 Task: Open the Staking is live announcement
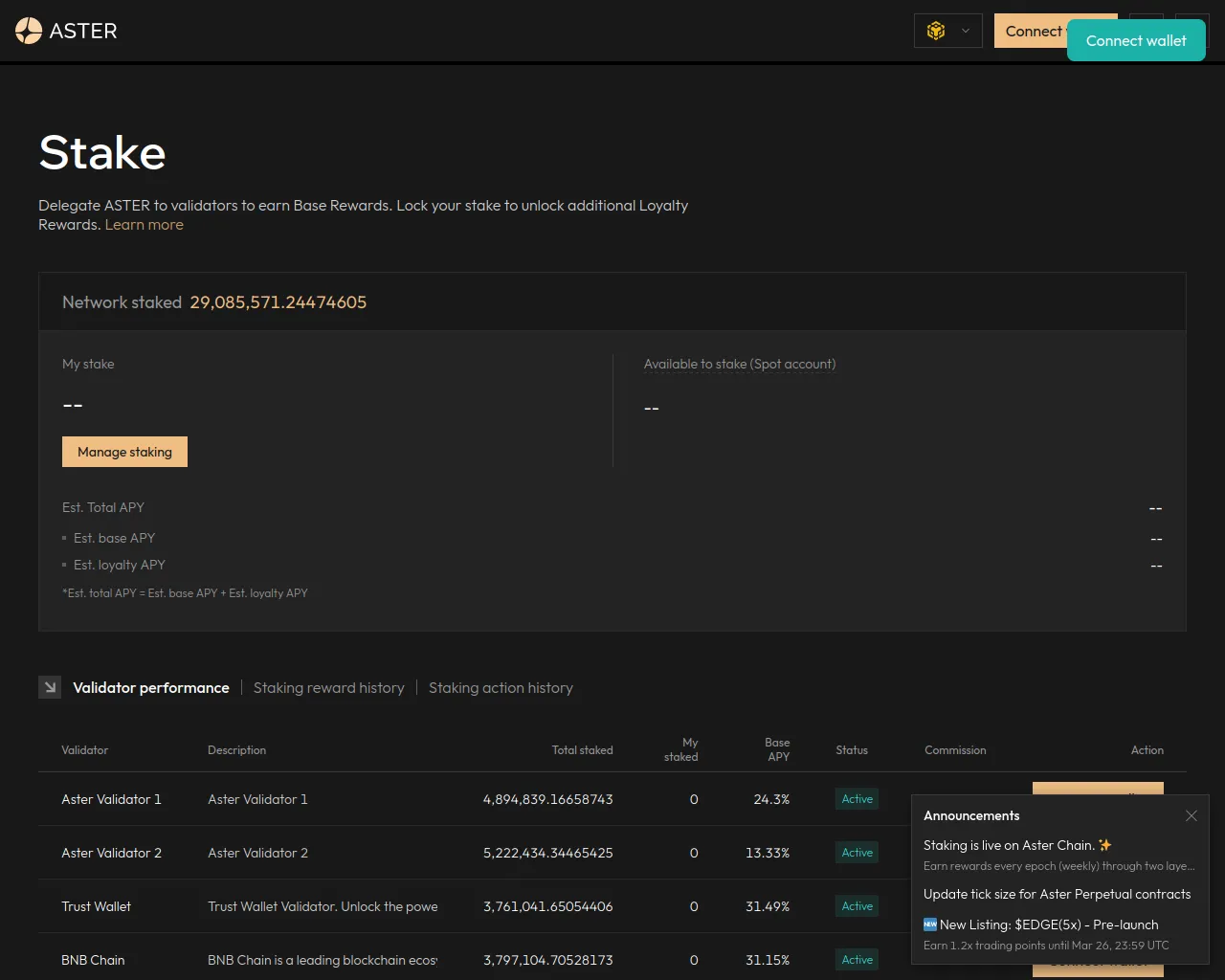pyautogui.click(x=1009, y=845)
